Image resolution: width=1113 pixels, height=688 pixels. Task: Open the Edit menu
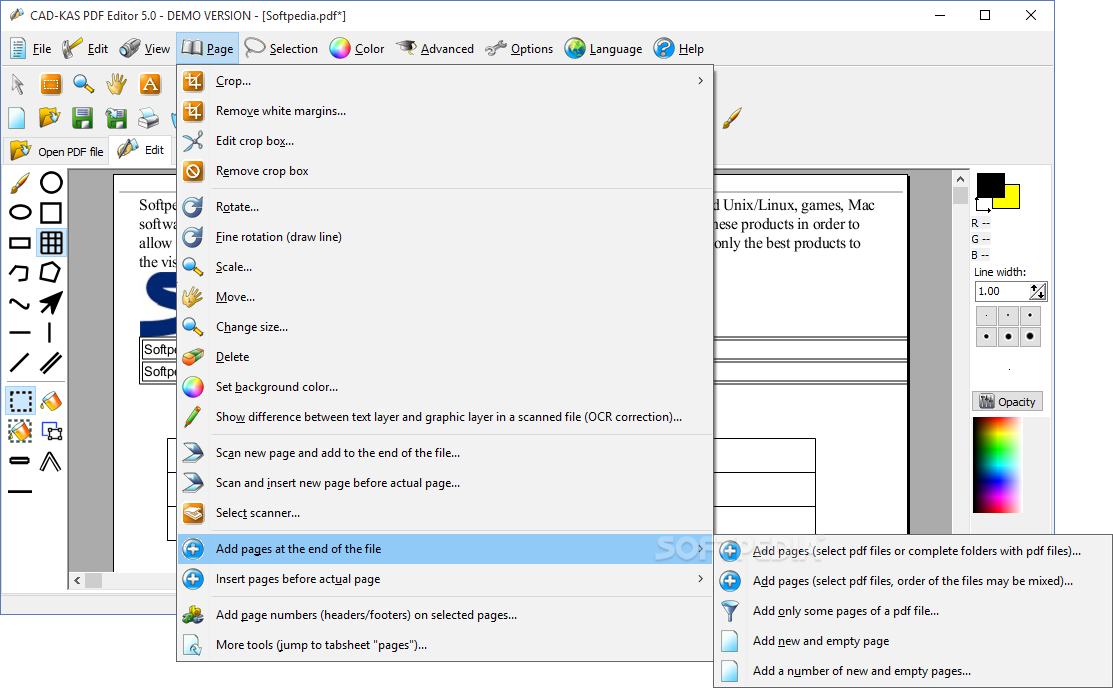85,49
